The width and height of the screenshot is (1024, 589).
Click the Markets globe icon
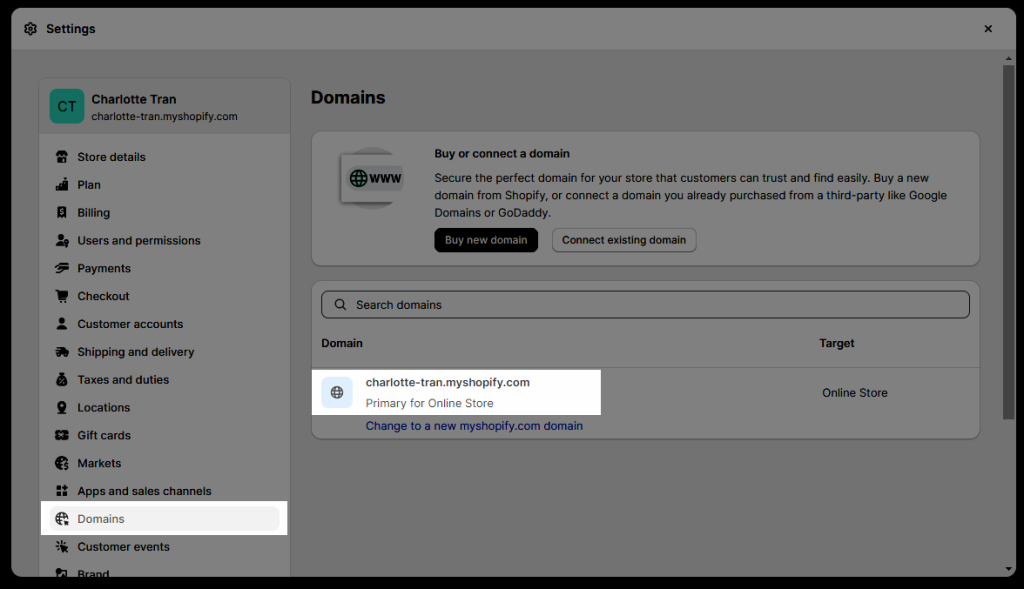[62, 463]
